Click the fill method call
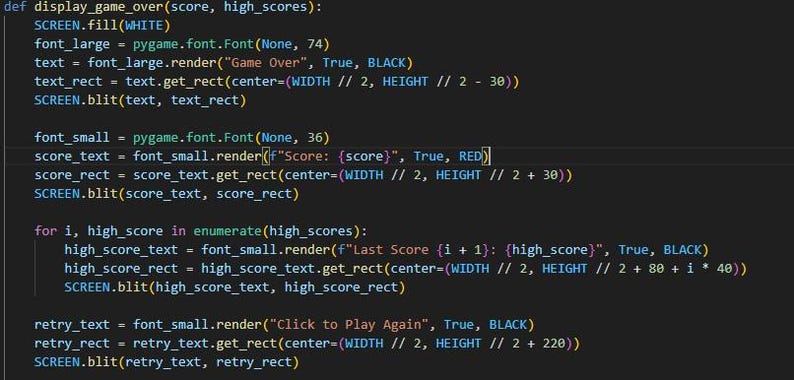Screen dimensions: 794x380 [x=103, y=25]
